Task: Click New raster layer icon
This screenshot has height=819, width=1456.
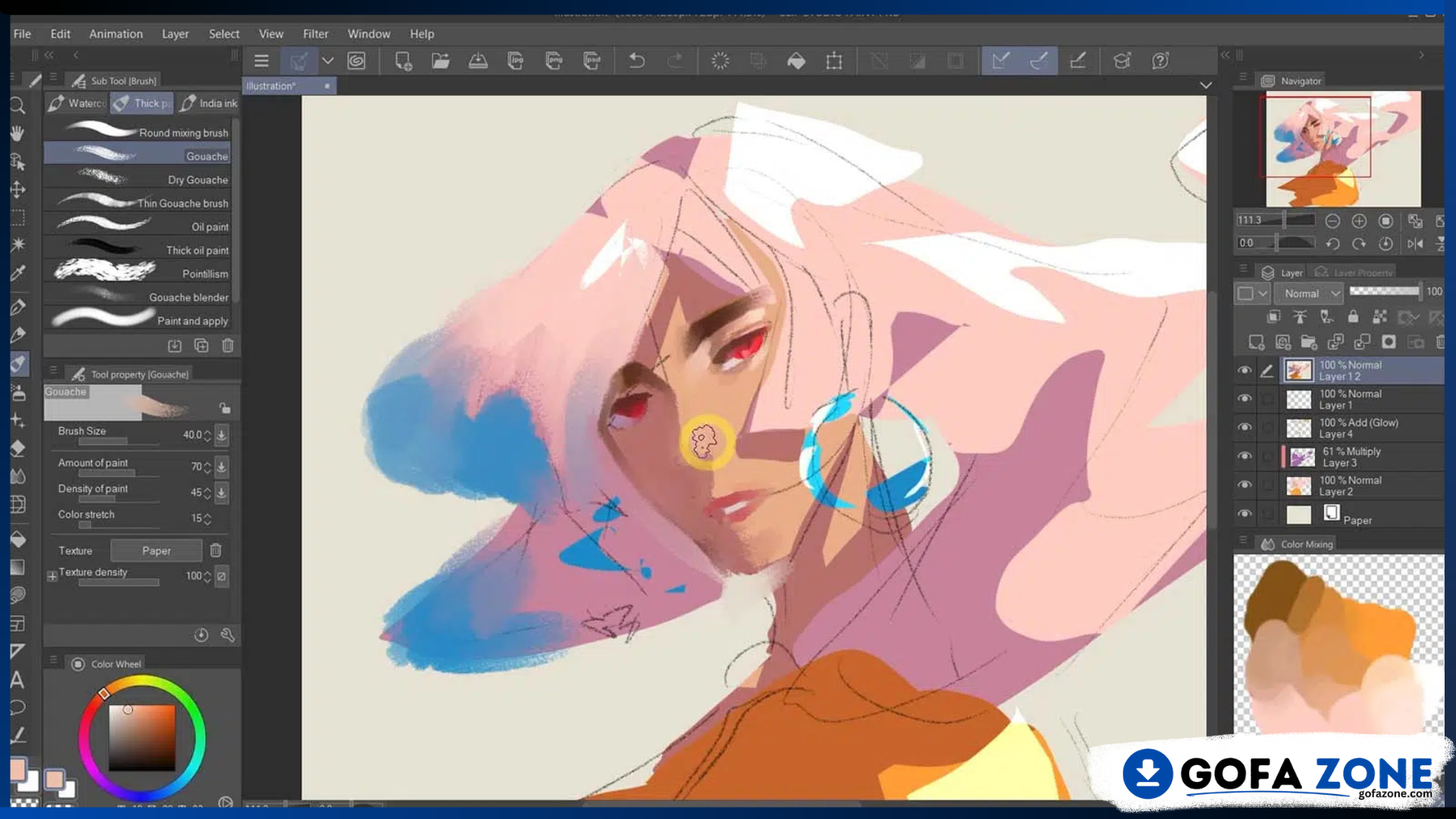Action: point(1257,342)
